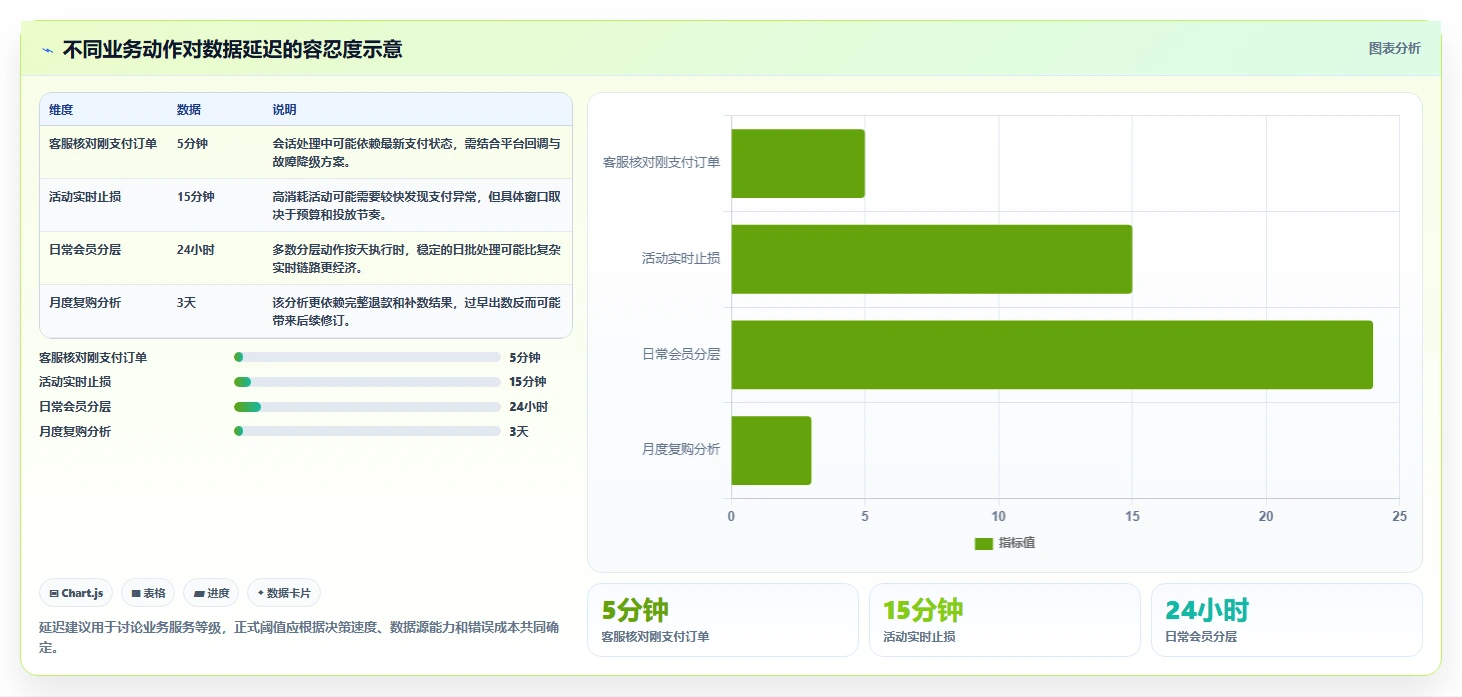Select the 数据卡片 tag chip
The image size is (1462, 697).
(x=284, y=593)
